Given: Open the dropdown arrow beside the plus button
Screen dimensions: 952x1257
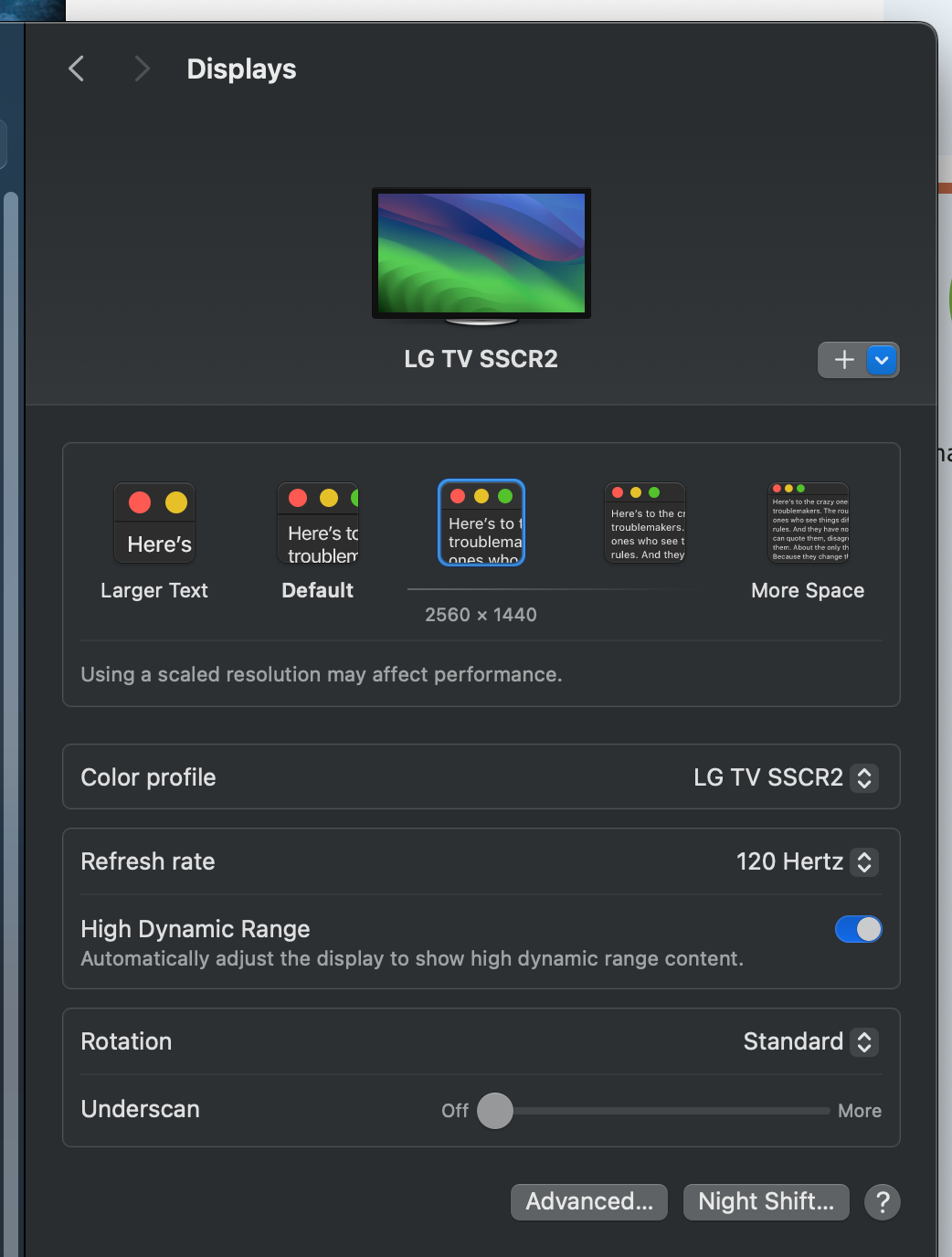Looking at the screenshot, I should tap(882, 360).
